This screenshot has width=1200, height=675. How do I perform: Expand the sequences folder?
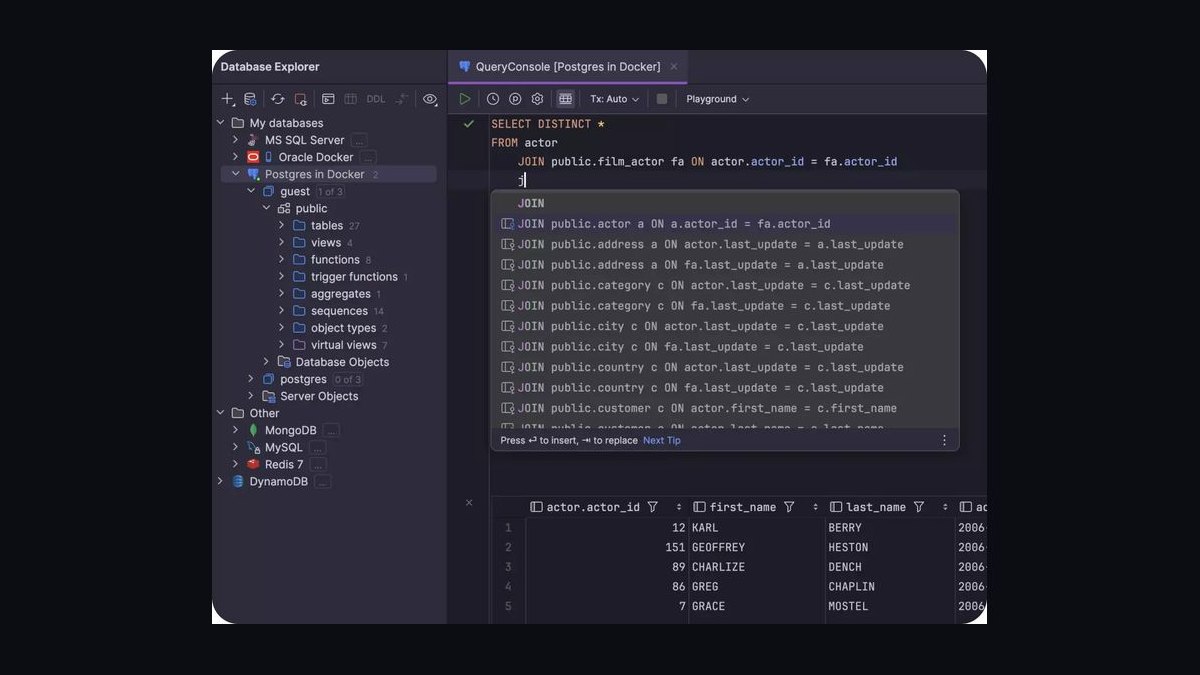(282, 311)
